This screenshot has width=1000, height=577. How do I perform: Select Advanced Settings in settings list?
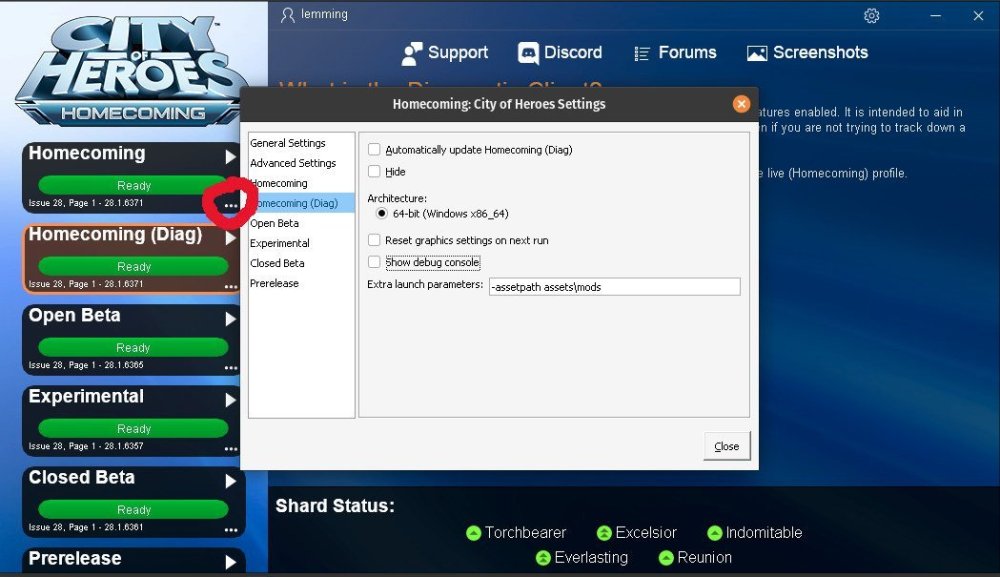point(293,163)
